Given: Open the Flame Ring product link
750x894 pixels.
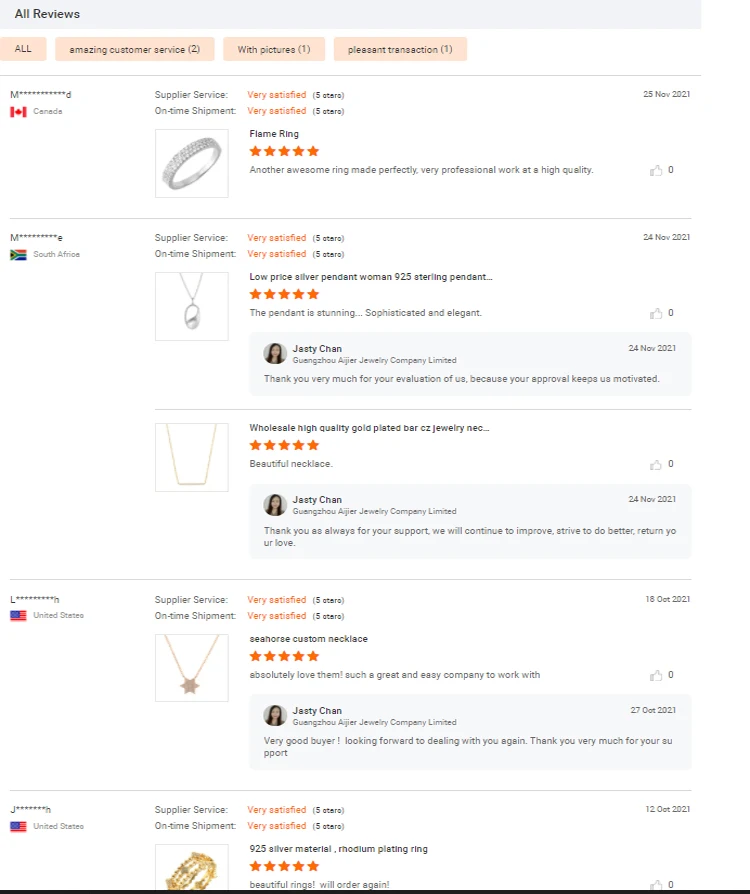Looking at the screenshot, I should tap(274, 134).
